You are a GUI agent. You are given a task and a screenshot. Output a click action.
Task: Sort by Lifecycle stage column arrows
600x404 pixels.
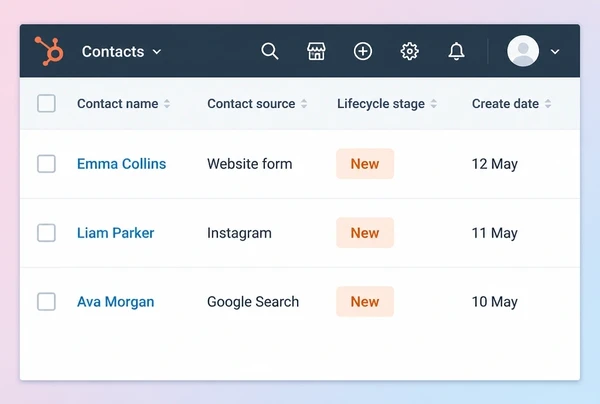pyautogui.click(x=434, y=104)
